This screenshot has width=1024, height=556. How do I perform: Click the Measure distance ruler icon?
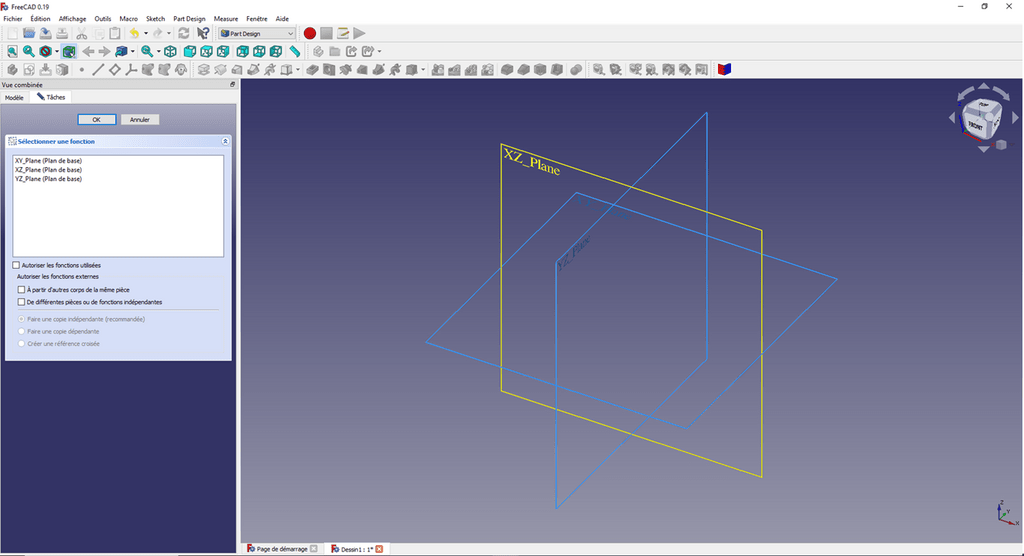(295, 51)
